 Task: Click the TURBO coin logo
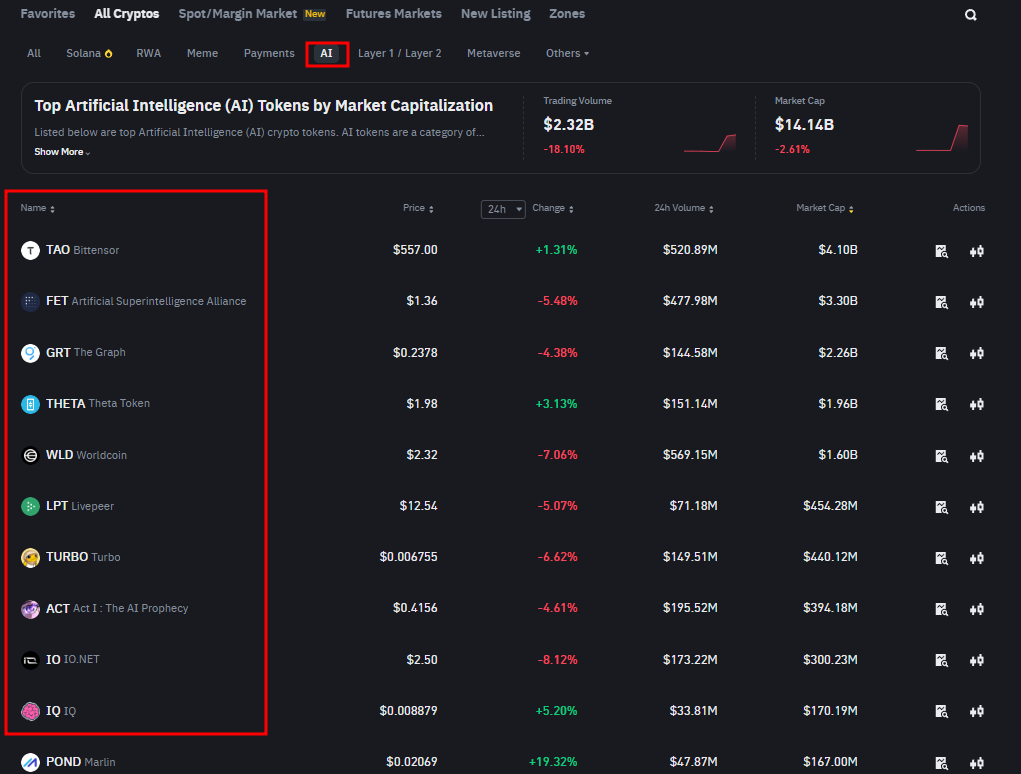[30, 557]
